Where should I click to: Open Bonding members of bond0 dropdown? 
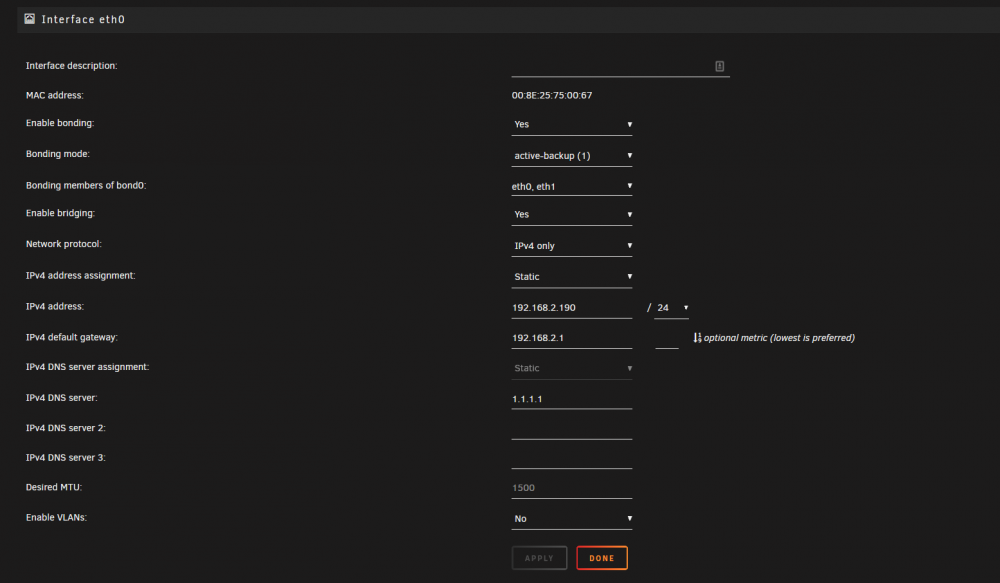[x=571, y=186]
